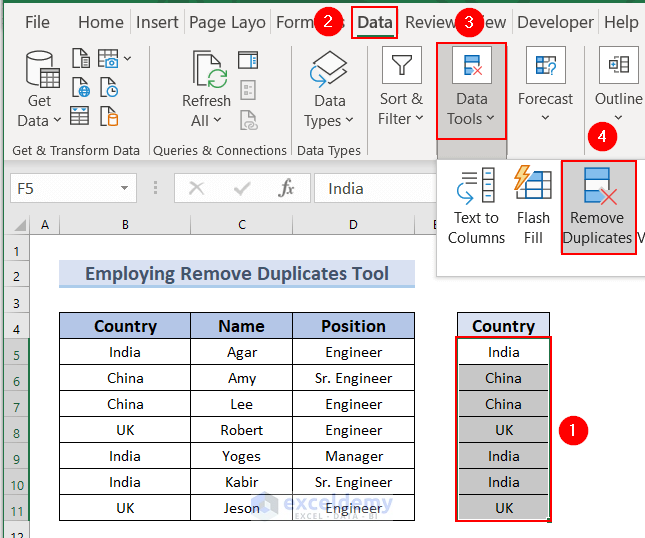Click Flash Fill
The height and width of the screenshot is (538, 645).
pos(533,206)
